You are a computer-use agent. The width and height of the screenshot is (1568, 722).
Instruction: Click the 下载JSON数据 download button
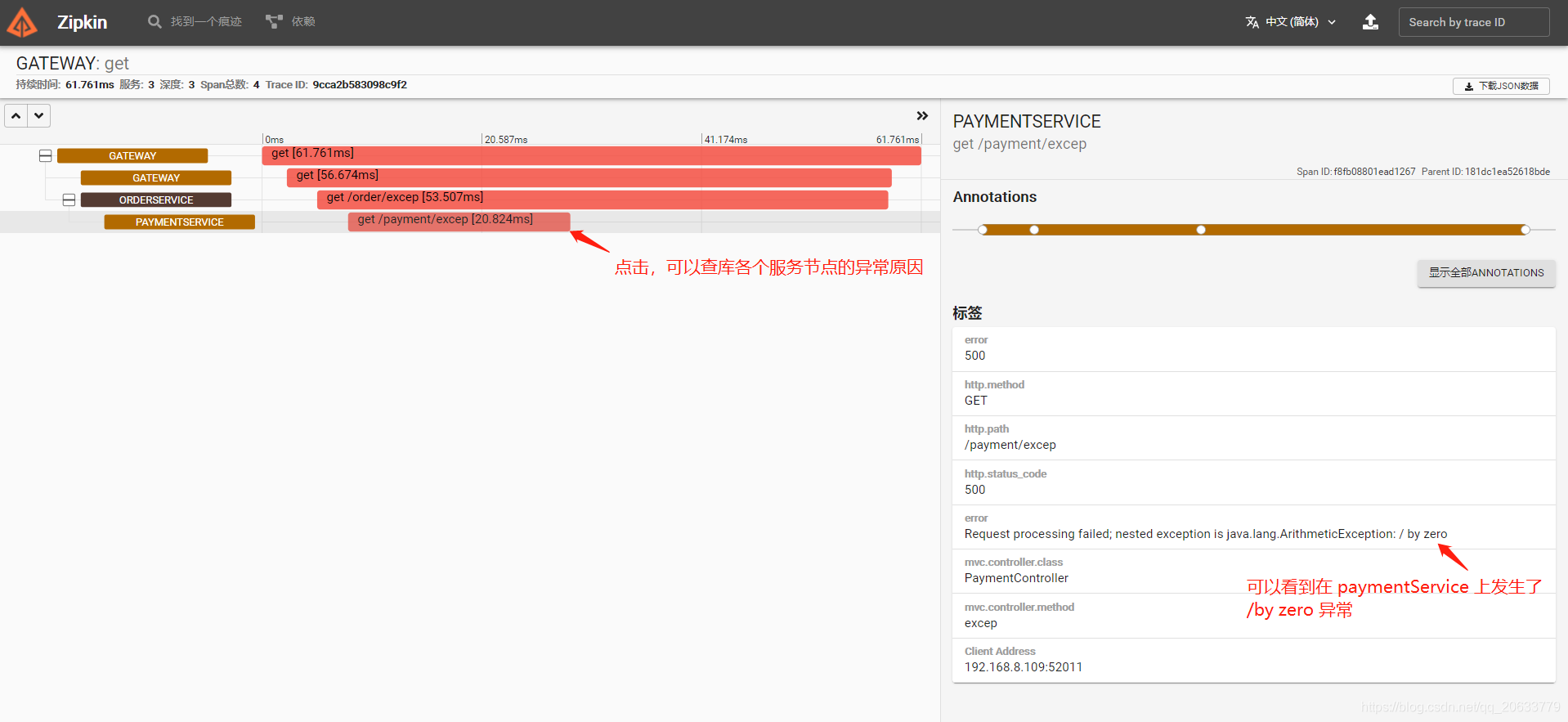[1501, 86]
